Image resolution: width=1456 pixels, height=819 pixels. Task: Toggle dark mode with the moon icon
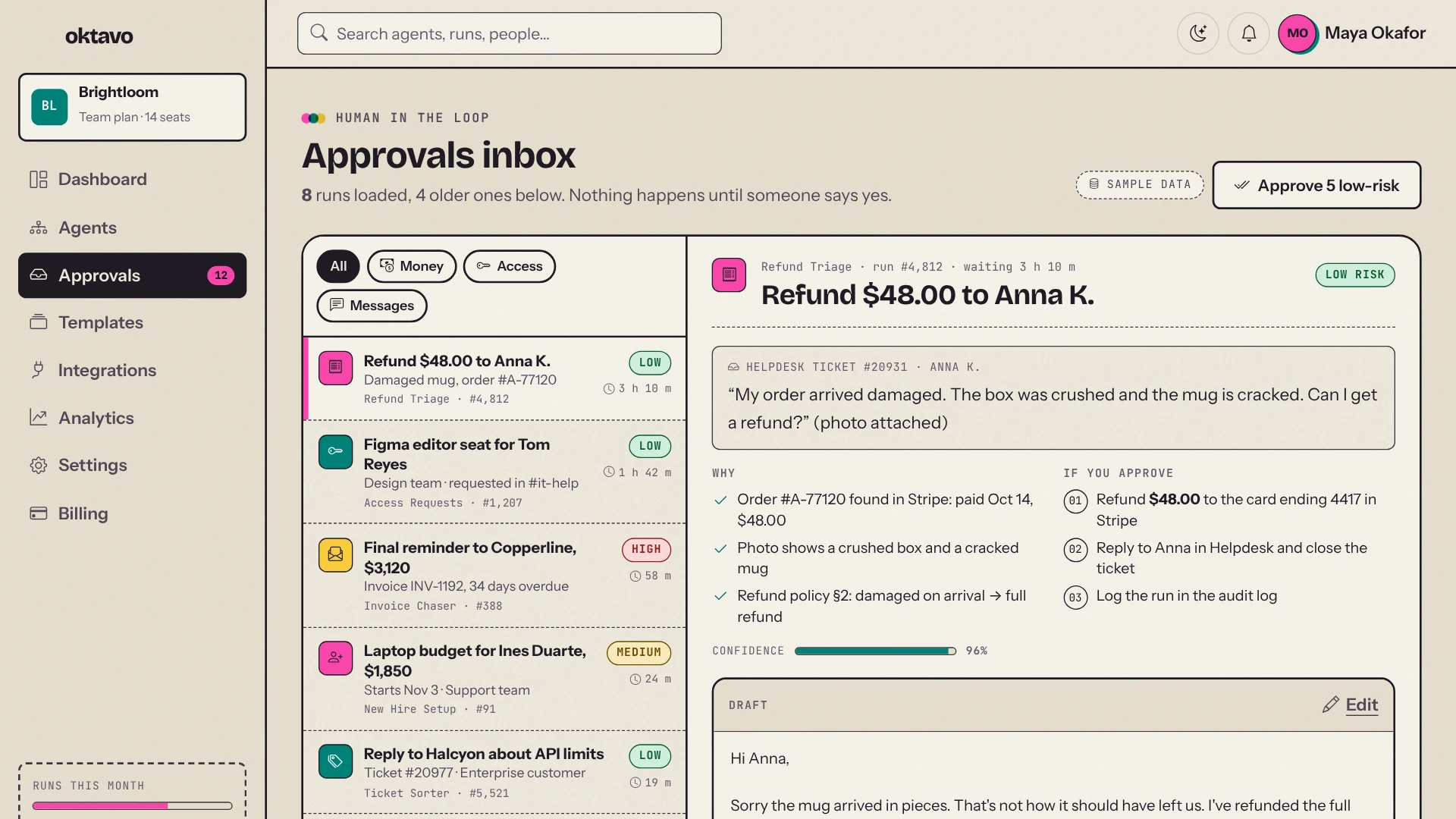[x=1198, y=33]
